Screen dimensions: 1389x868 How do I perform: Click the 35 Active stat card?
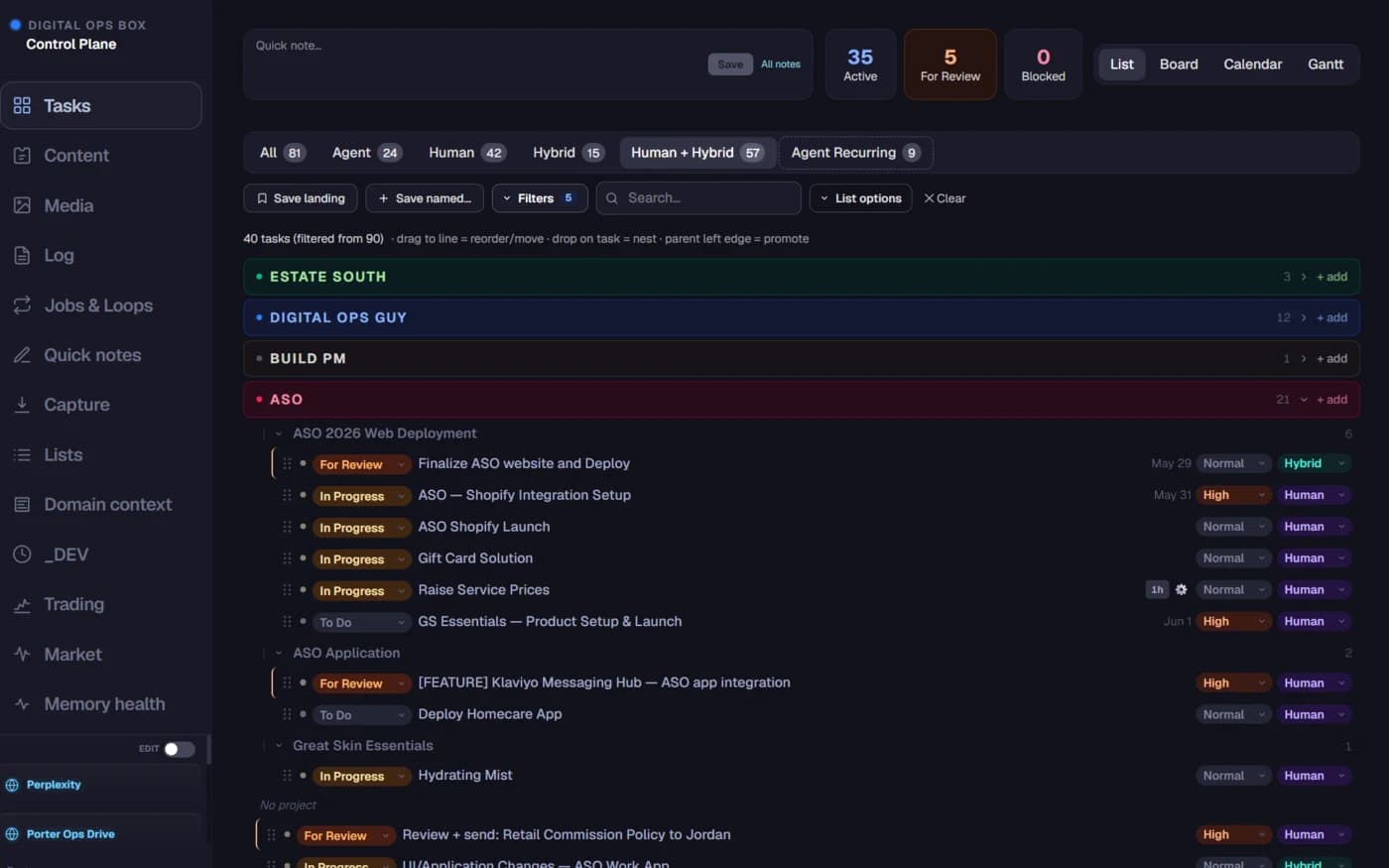tap(860, 64)
